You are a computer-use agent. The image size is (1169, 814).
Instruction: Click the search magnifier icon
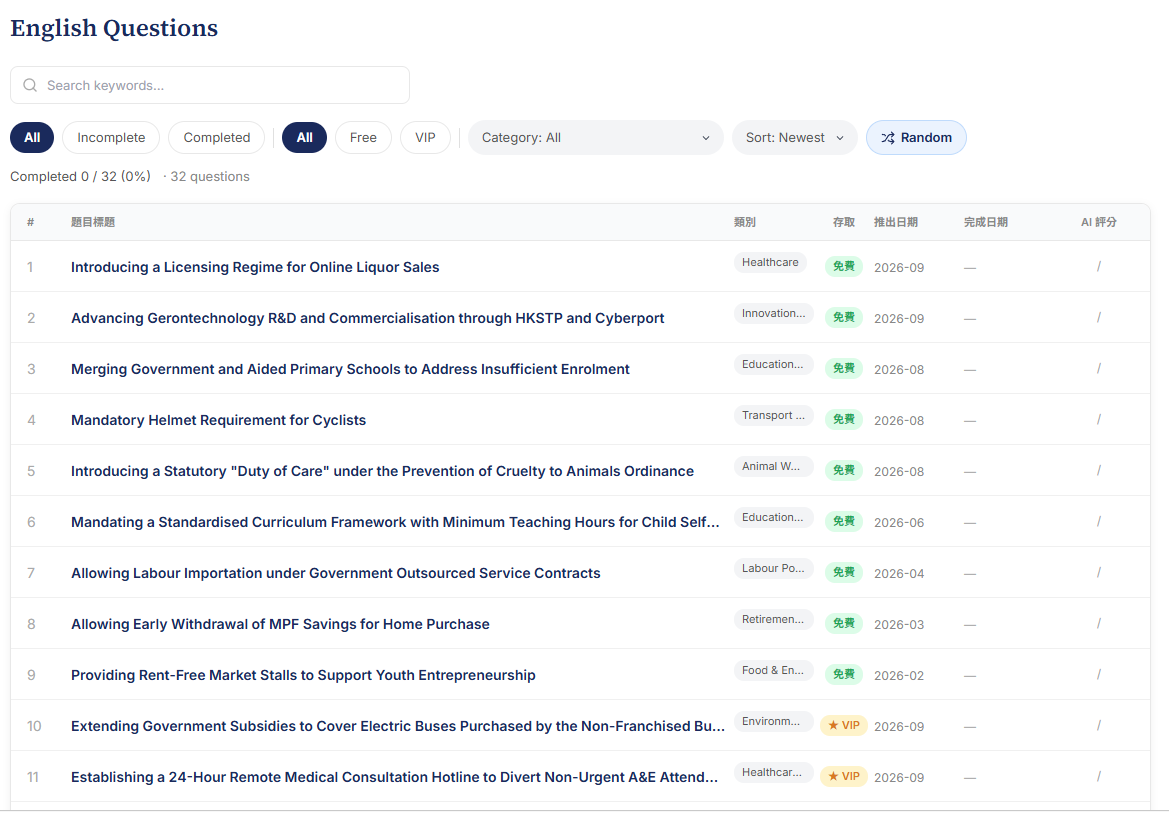tap(30, 85)
